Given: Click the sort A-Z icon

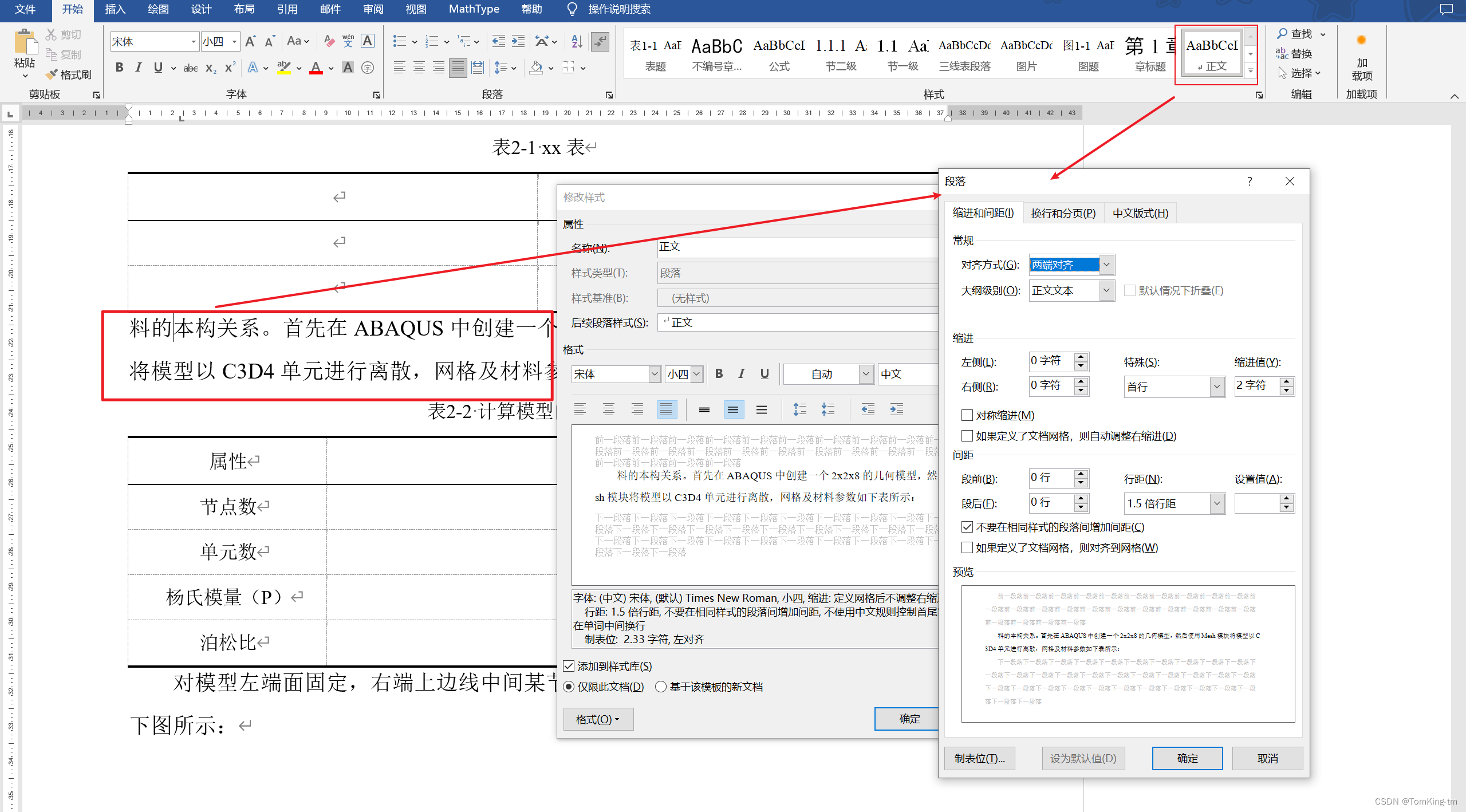Looking at the screenshot, I should pyautogui.click(x=577, y=41).
